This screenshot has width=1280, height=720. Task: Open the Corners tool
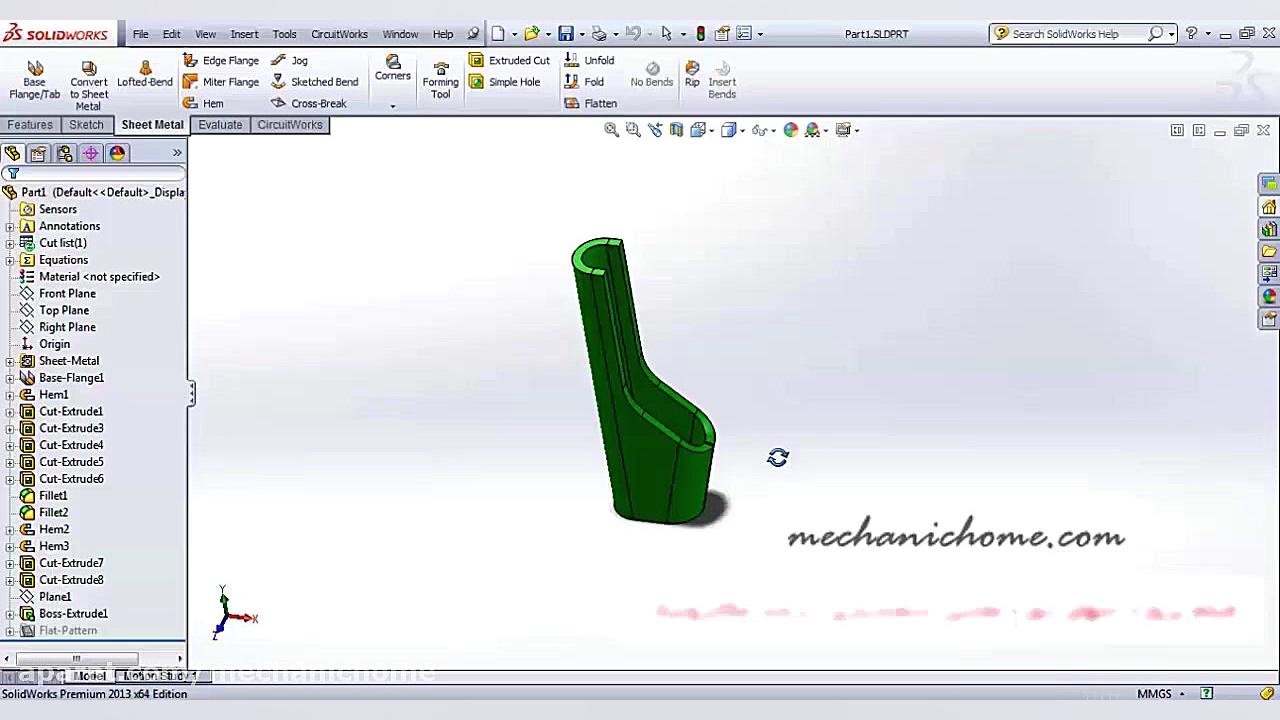(393, 68)
